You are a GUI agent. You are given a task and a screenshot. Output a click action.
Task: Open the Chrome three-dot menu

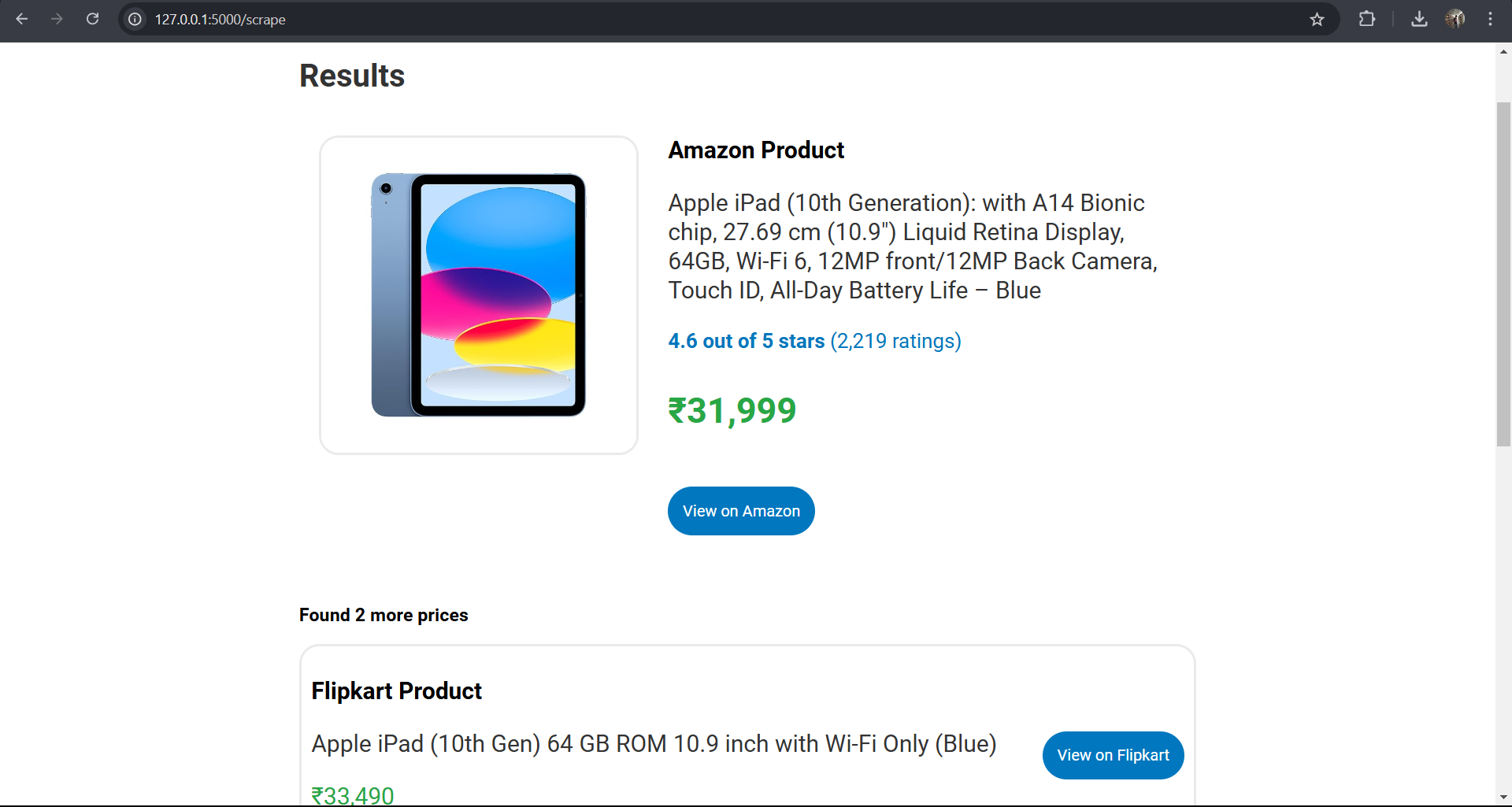[1490, 19]
